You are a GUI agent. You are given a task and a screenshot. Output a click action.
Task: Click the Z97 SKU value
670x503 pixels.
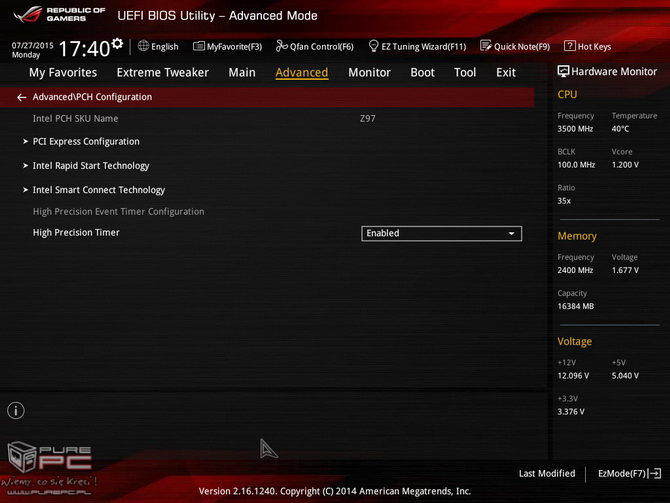367,118
